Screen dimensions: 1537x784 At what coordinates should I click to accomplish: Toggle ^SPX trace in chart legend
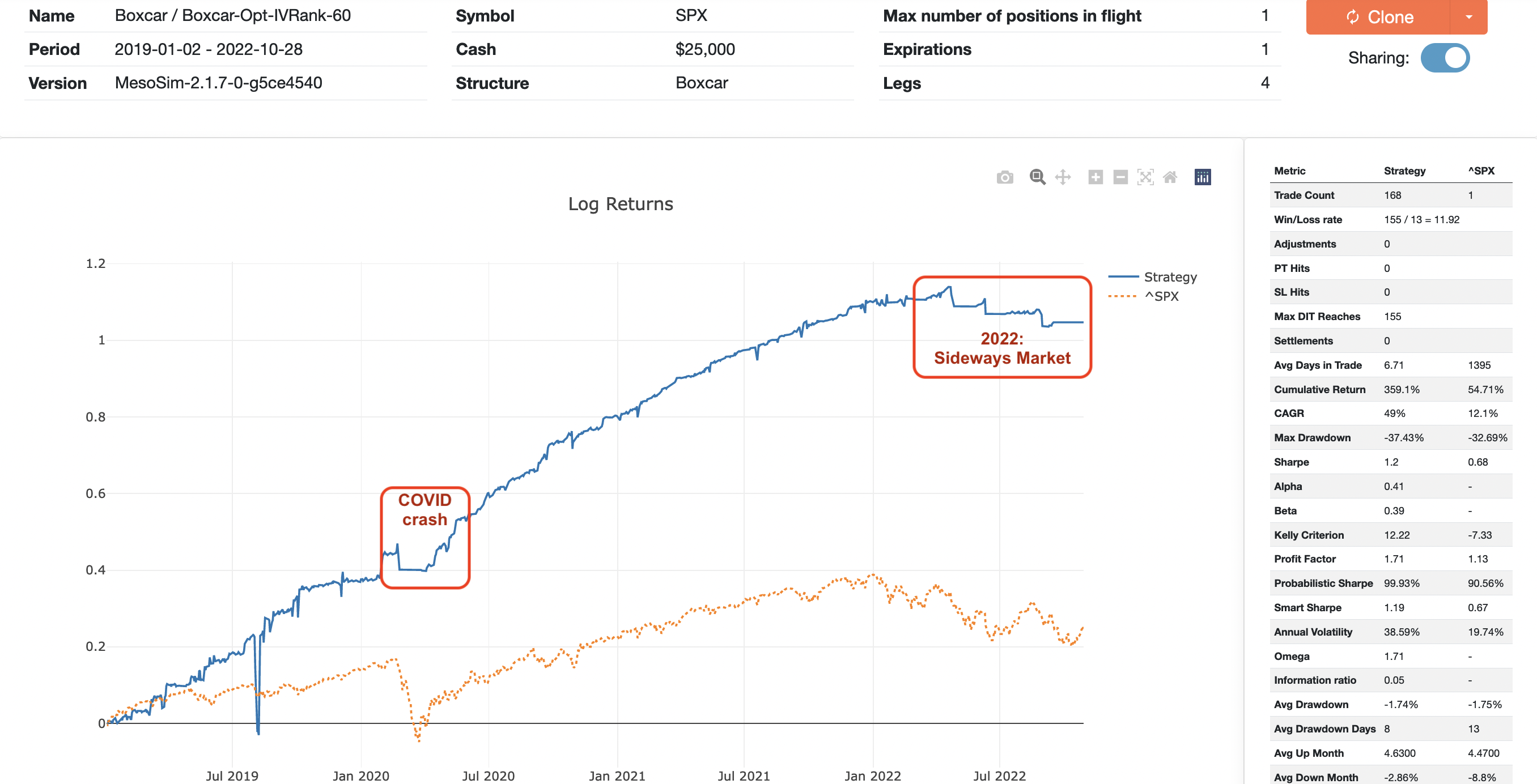[1161, 296]
